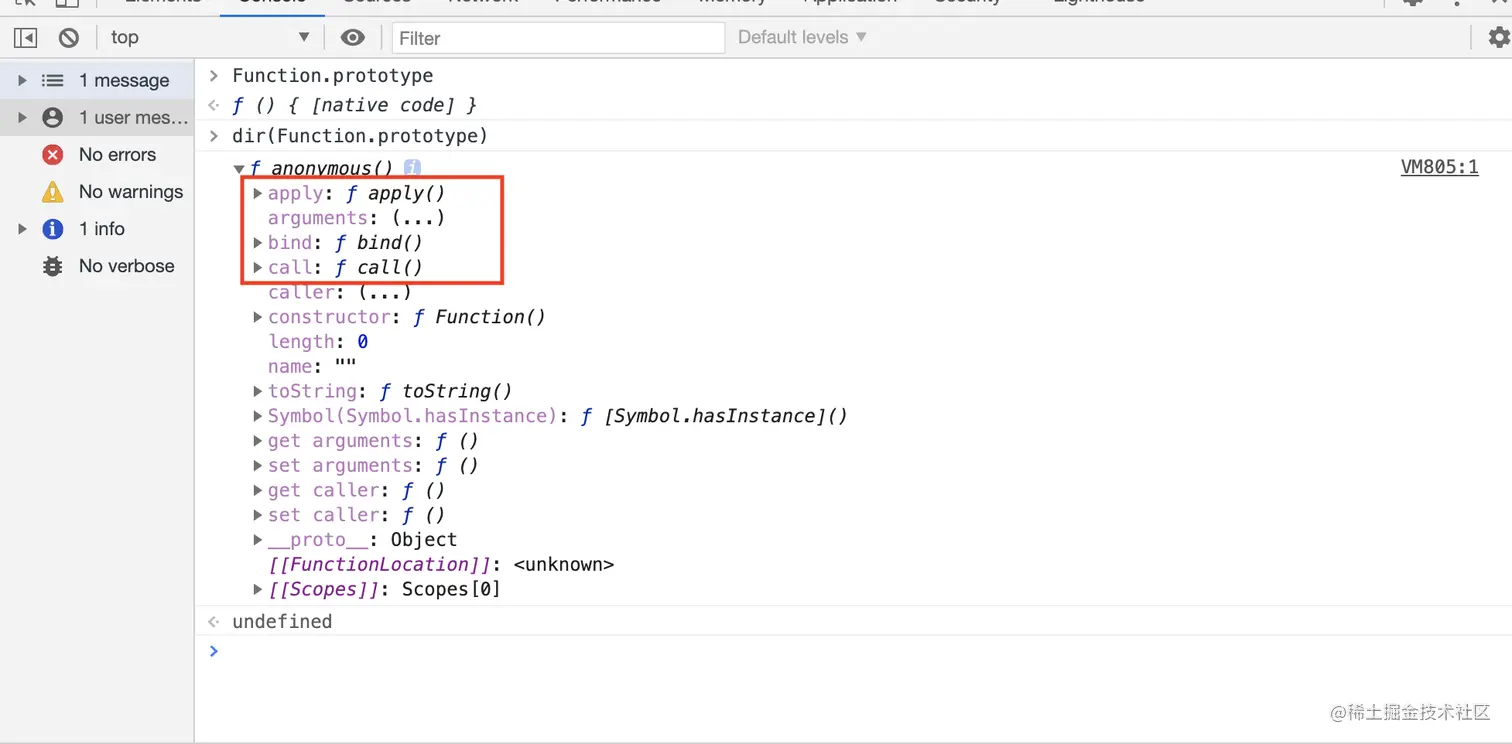Hide the console sidebar panel
The width and height of the screenshot is (1512, 744).
pos(25,38)
